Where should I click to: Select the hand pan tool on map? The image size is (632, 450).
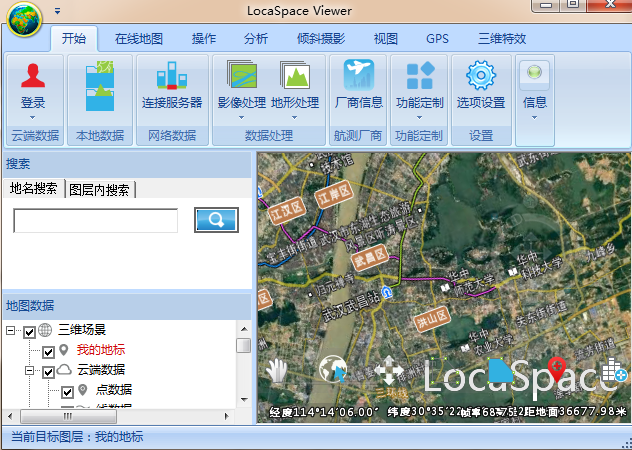[277, 370]
